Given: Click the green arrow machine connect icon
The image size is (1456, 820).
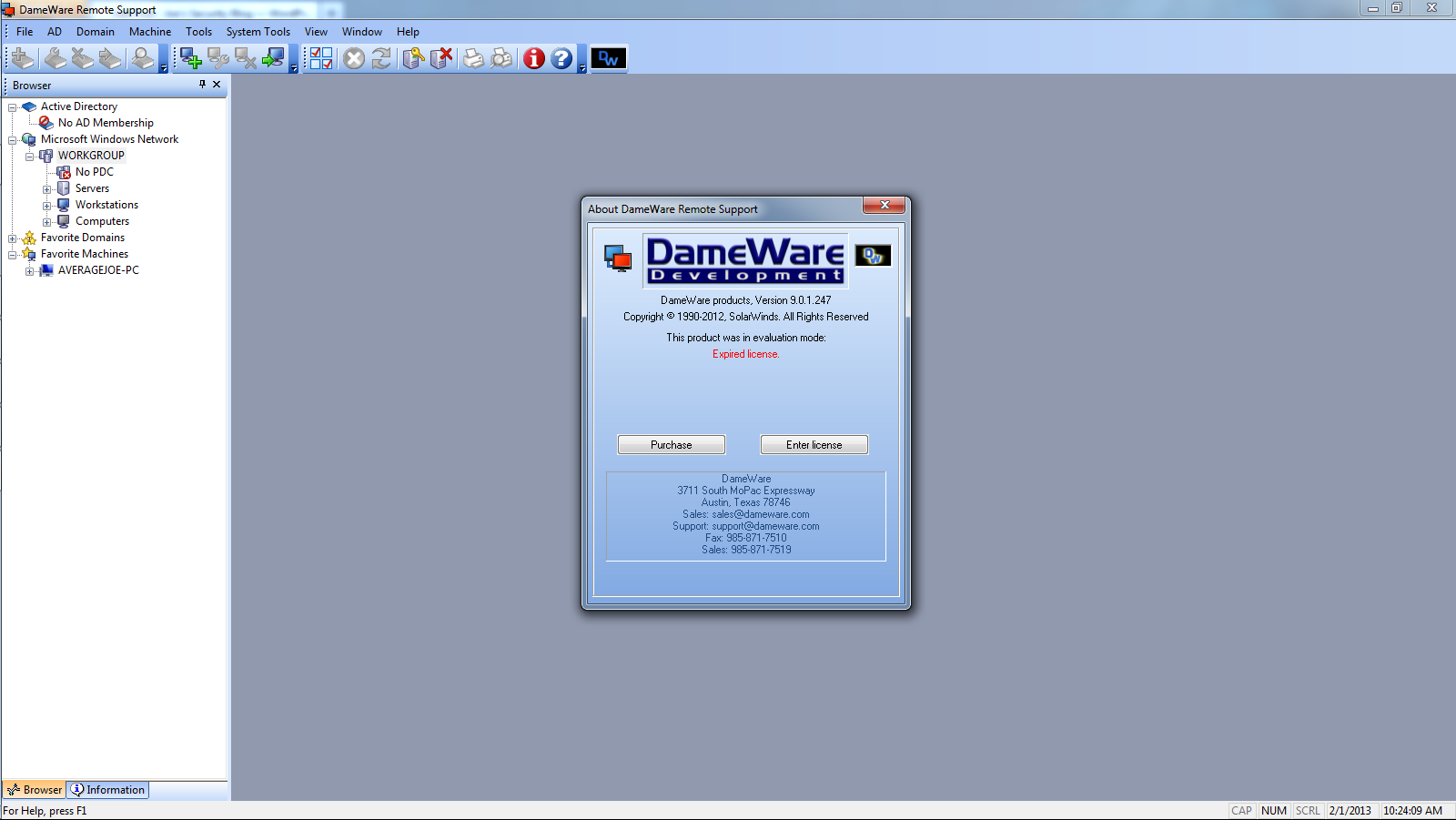Looking at the screenshot, I should 273,59.
